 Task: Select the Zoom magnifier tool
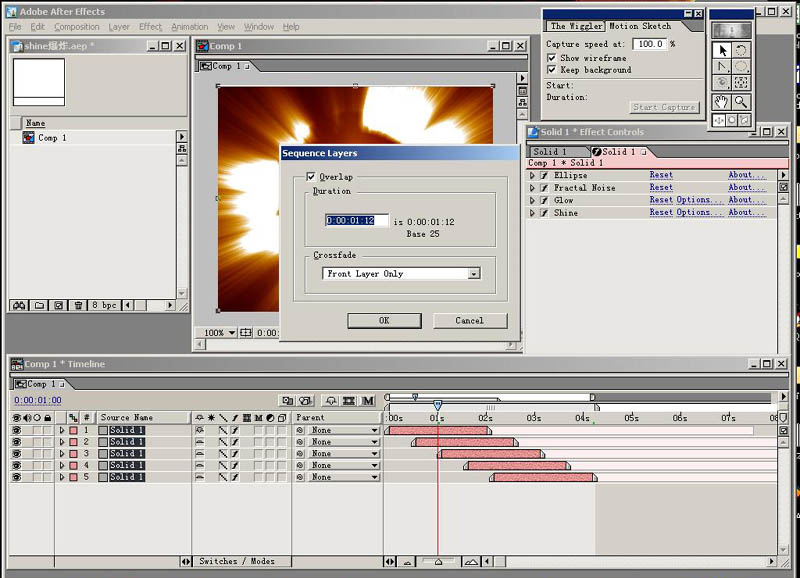coord(741,102)
